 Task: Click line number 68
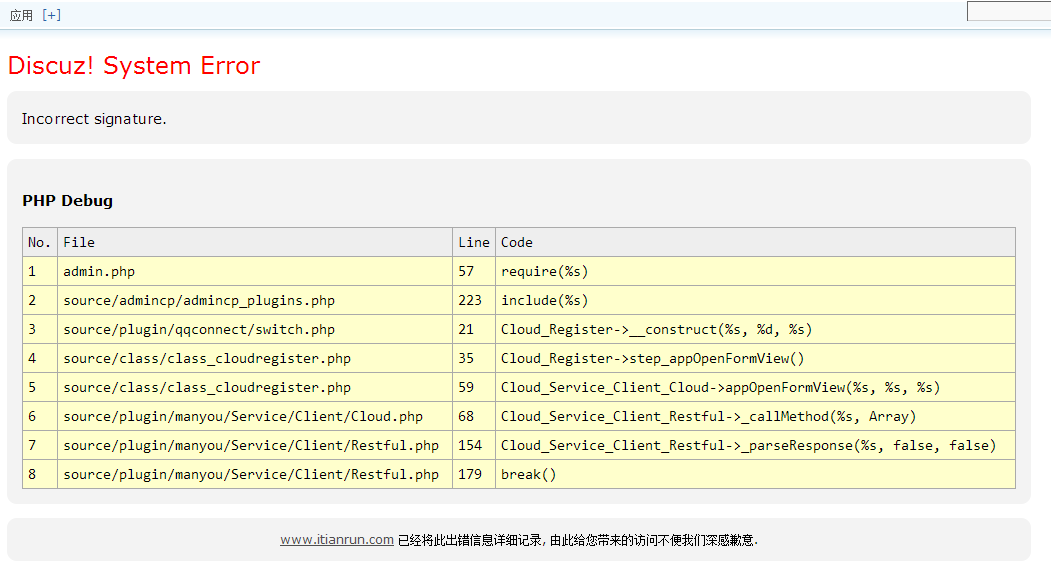point(474,416)
